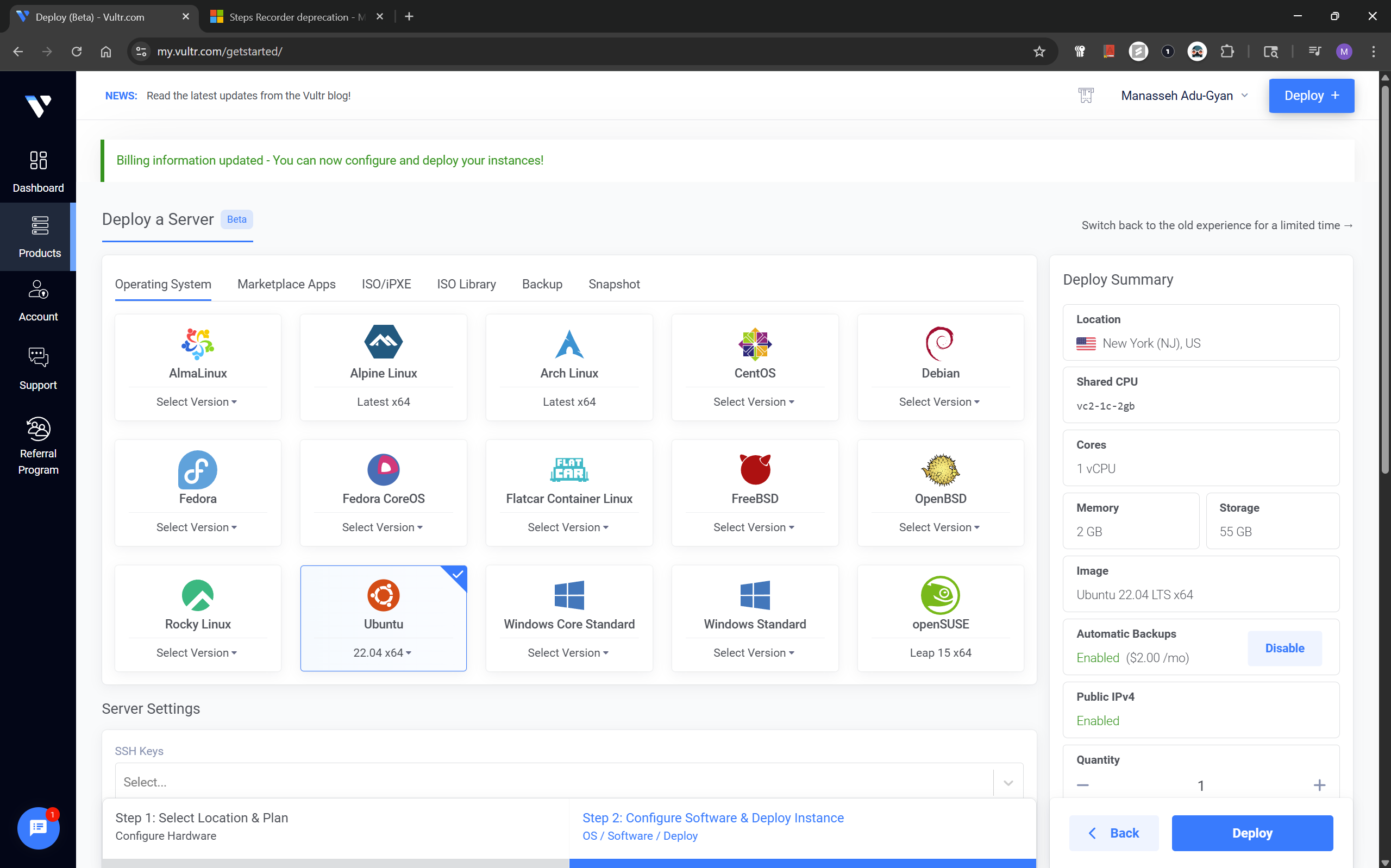Expand Fedora Select Version dropdown
Screen dimensions: 1391x868
coord(196,527)
